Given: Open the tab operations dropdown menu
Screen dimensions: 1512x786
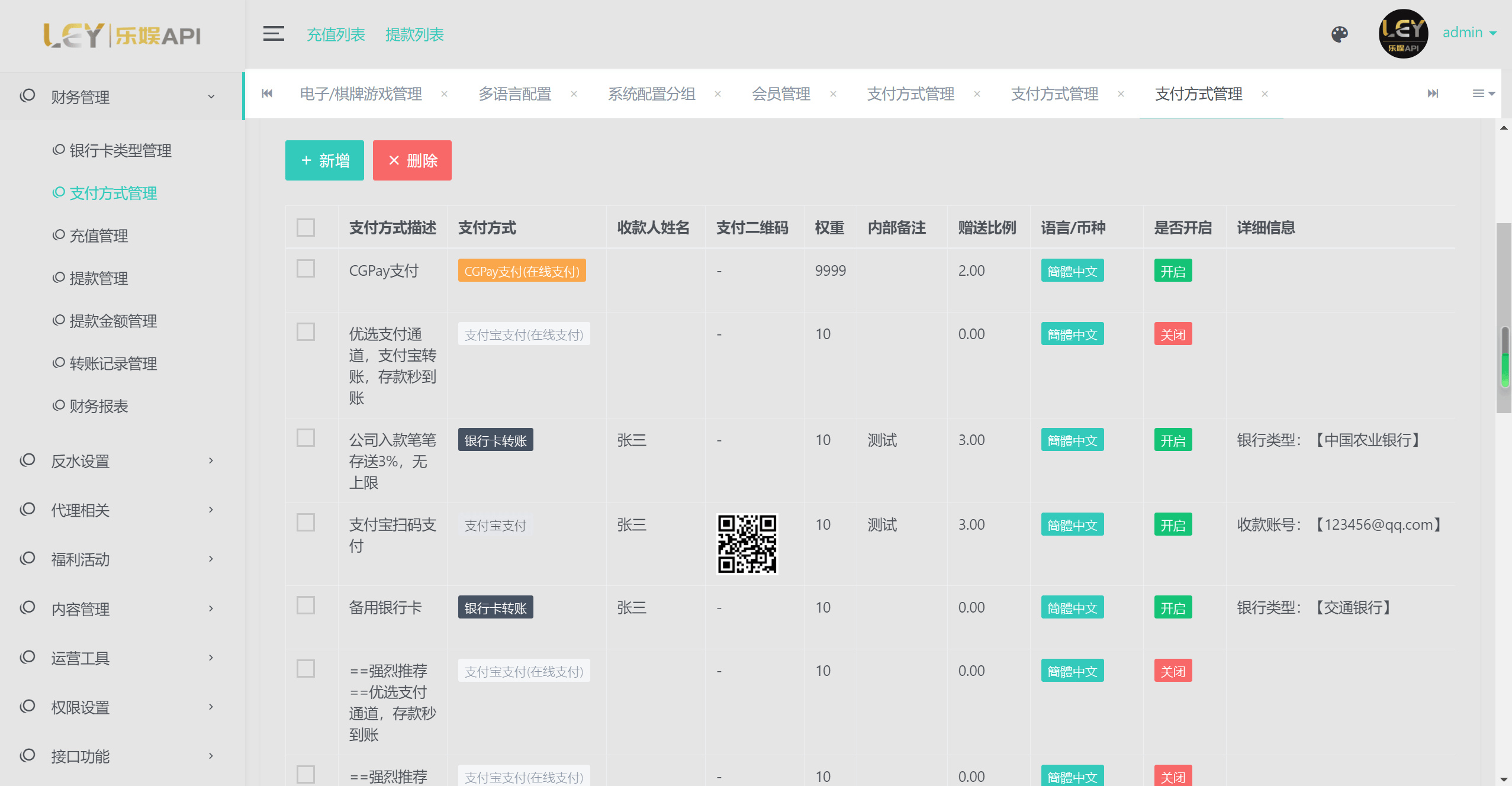Looking at the screenshot, I should point(1483,94).
